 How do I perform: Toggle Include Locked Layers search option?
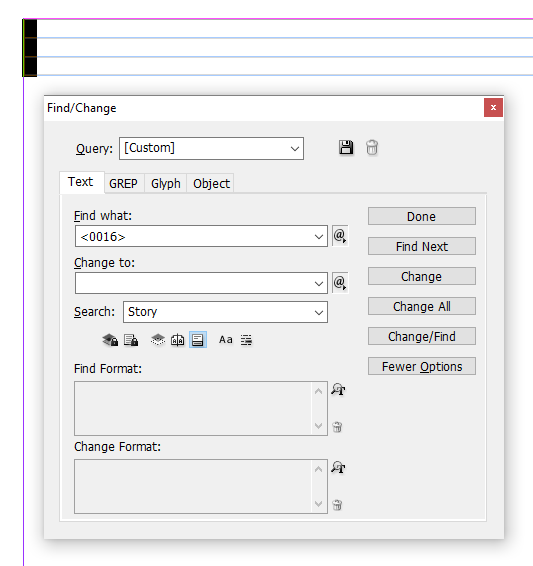pos(110,340)
